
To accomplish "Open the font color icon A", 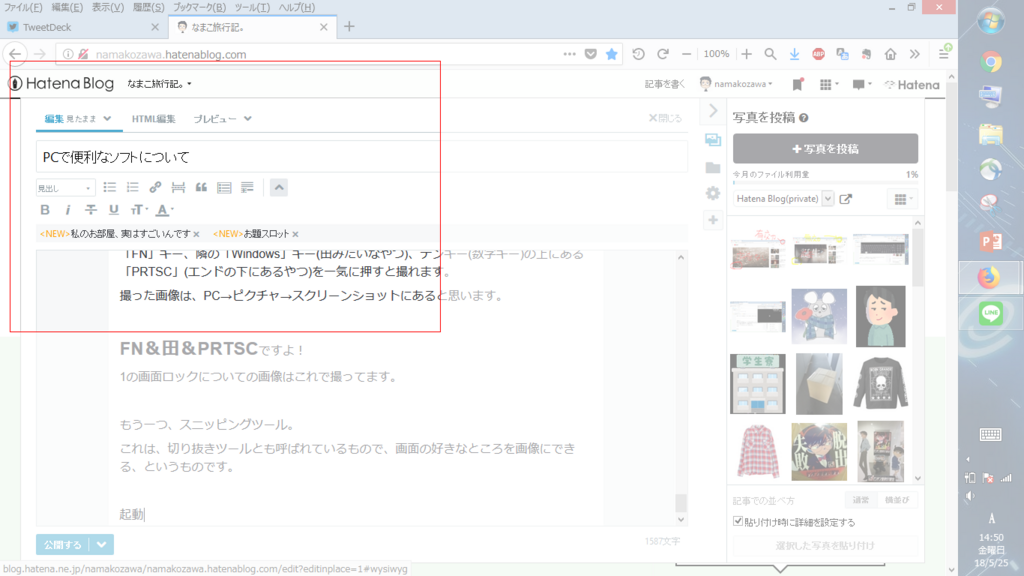I will [x=162, y=209].
